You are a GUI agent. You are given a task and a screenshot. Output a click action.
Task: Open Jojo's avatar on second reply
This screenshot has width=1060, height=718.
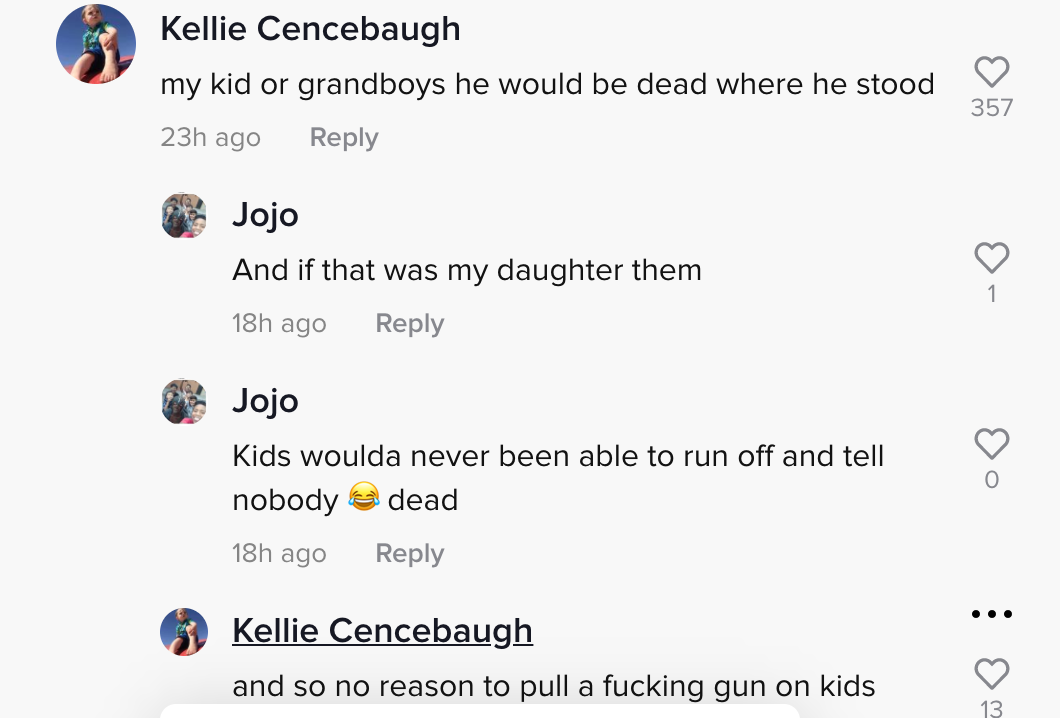(184, 402)
